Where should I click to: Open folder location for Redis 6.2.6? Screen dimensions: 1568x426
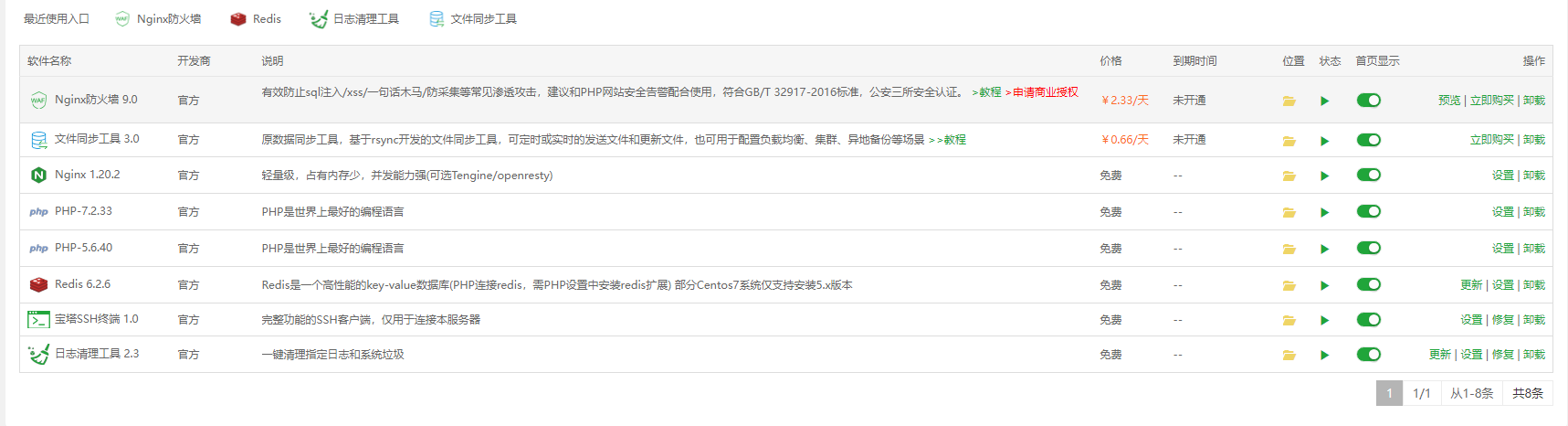click(1289, 285)
